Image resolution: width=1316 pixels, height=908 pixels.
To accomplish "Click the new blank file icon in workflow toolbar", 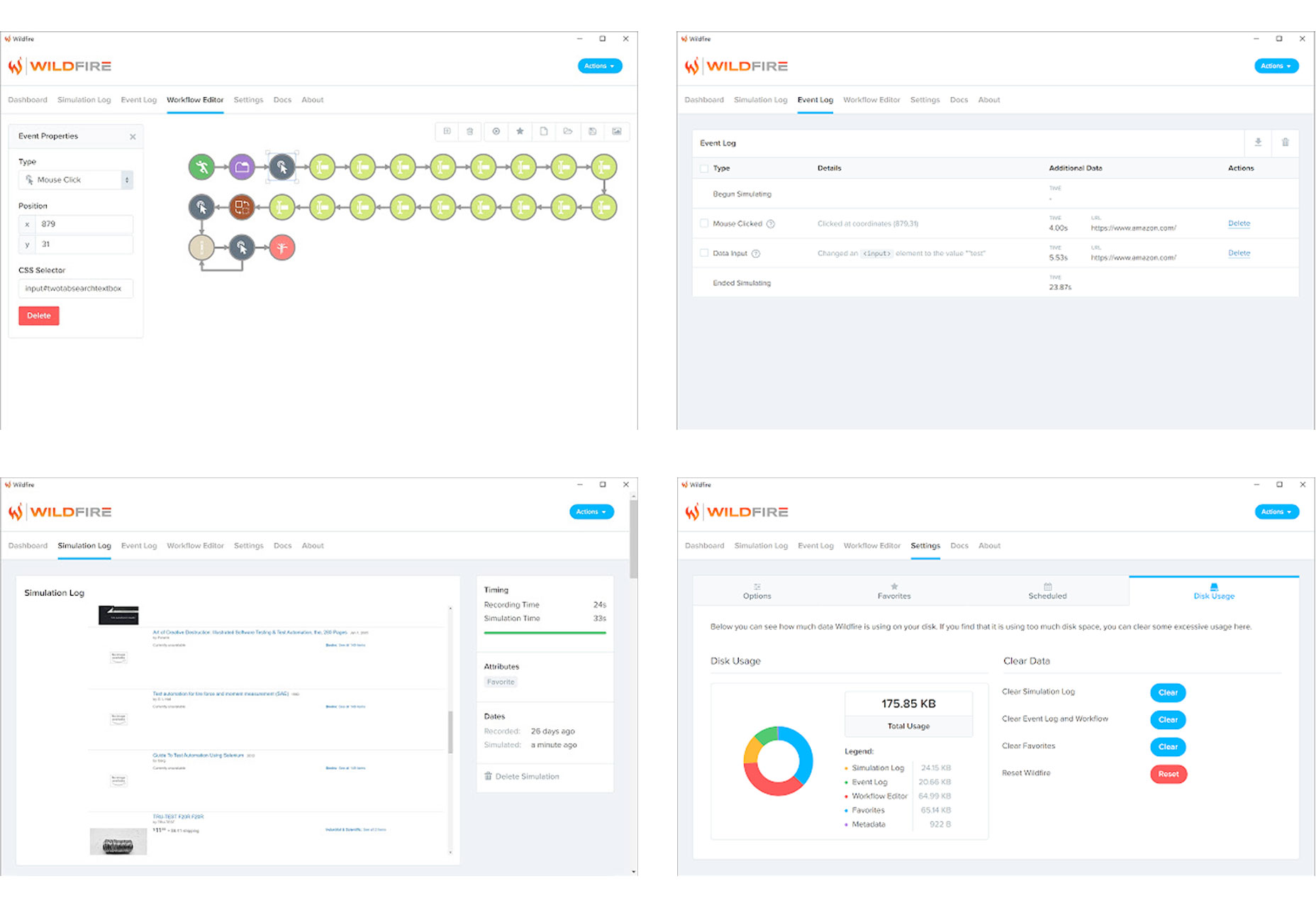I will (544, 131).
